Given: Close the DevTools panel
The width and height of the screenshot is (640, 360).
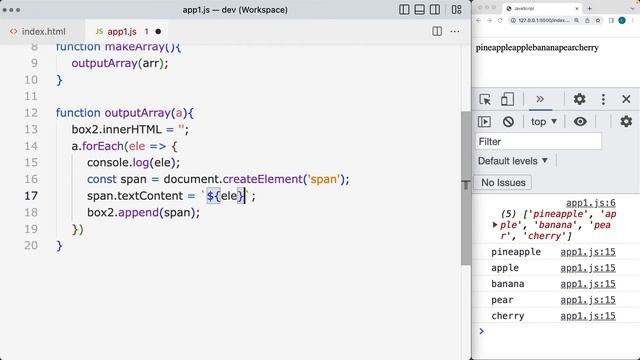Looking at the screenshot, I should (626, 99).
